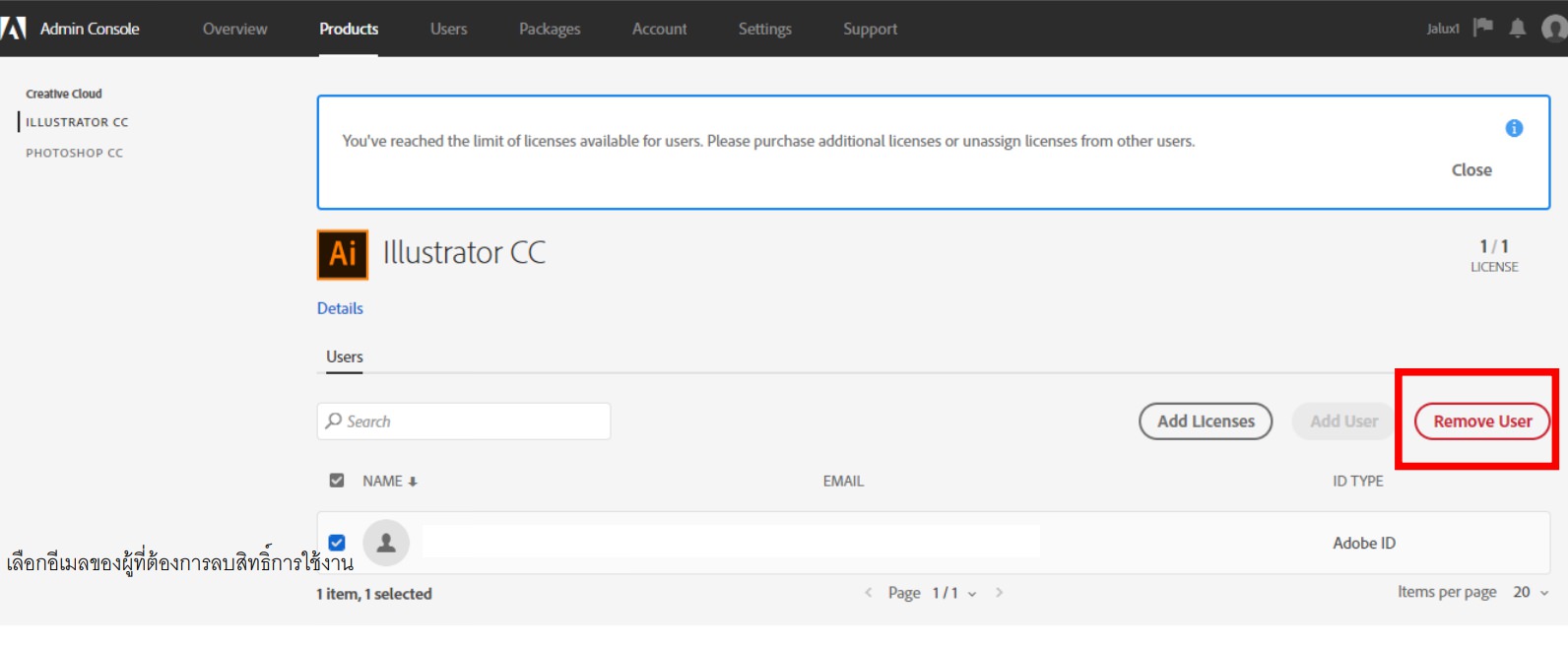Click the Add User button
Viewport: 1568px width, 648px height.
click(1343, 421)
